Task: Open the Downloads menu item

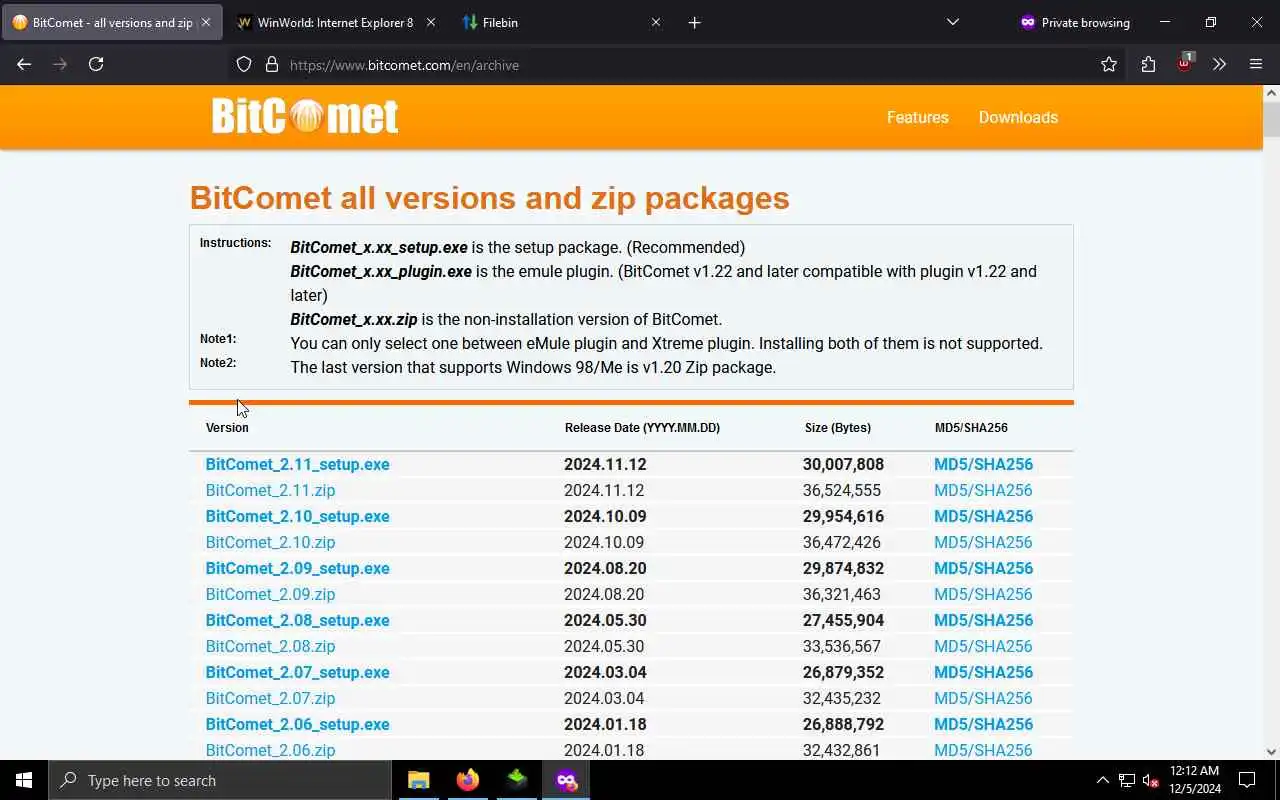Action: [1018, 117]
